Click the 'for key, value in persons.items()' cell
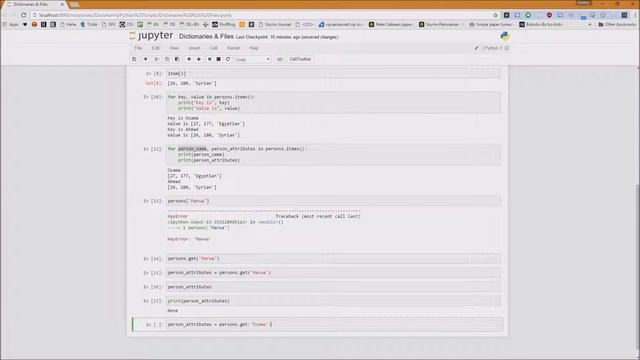640x360 pixels. pyautogui.click(x=333, y=102)
